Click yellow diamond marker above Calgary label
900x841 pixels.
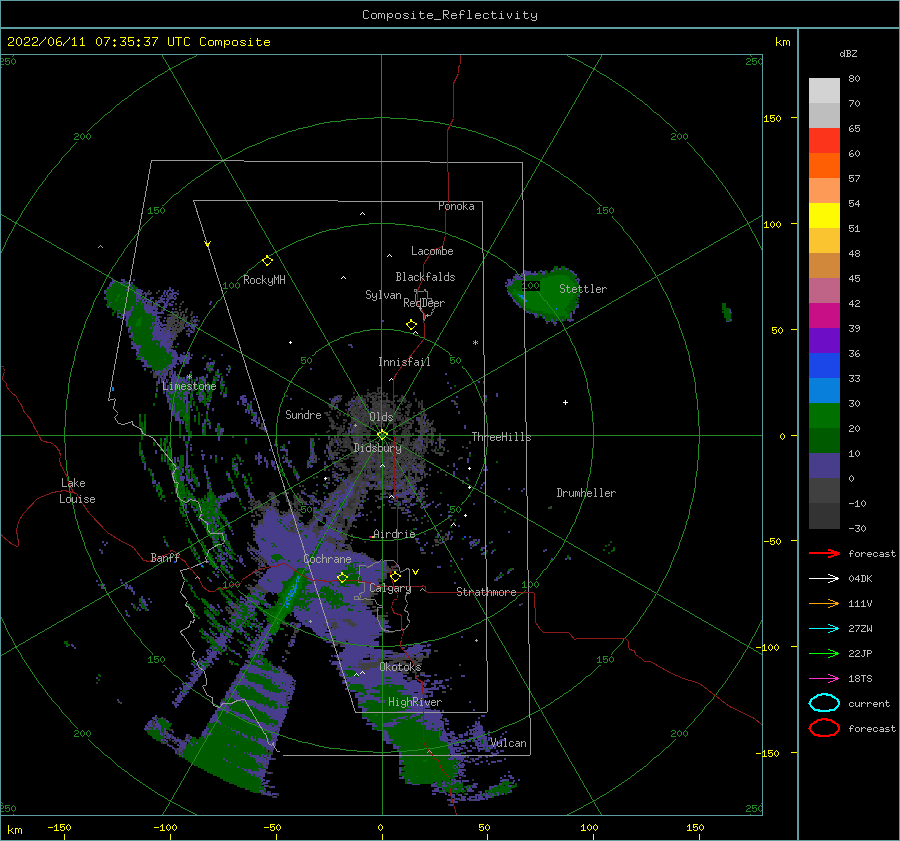[x=395, y=576]
